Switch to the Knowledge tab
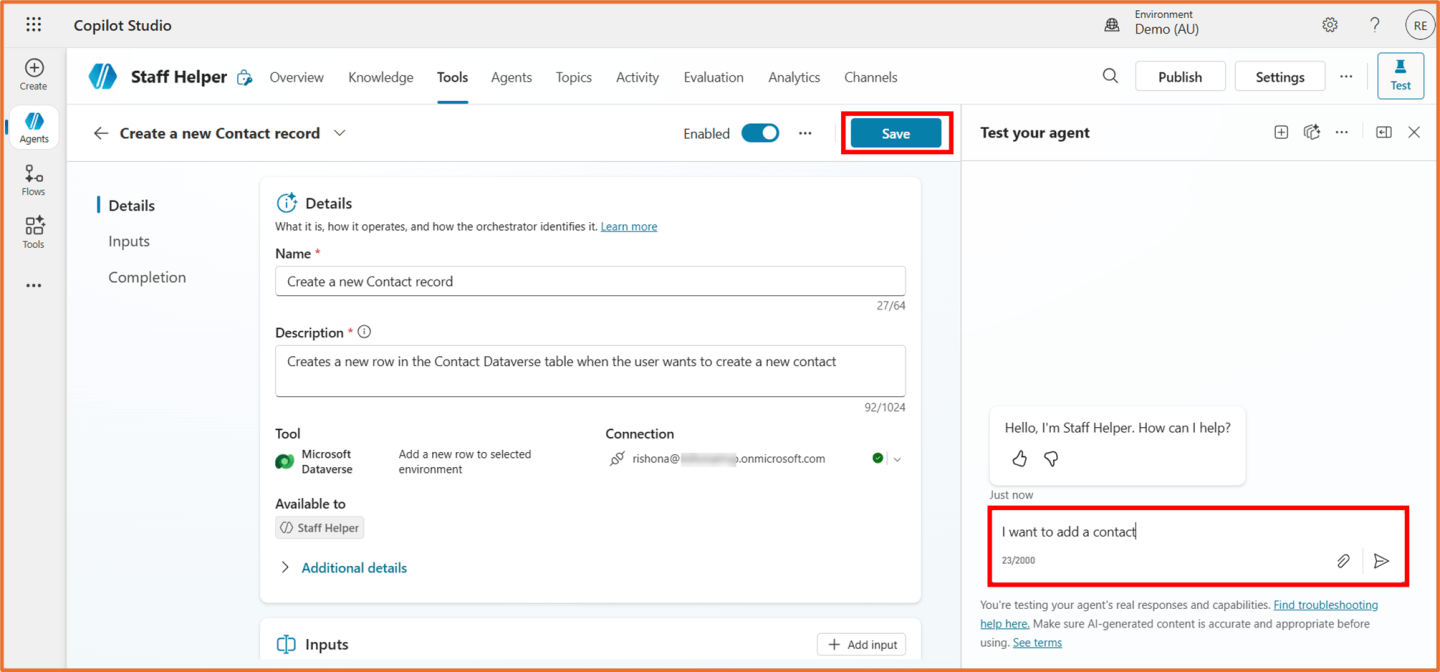The width and height of the screenshot is (1440, 672). (380, 77)
